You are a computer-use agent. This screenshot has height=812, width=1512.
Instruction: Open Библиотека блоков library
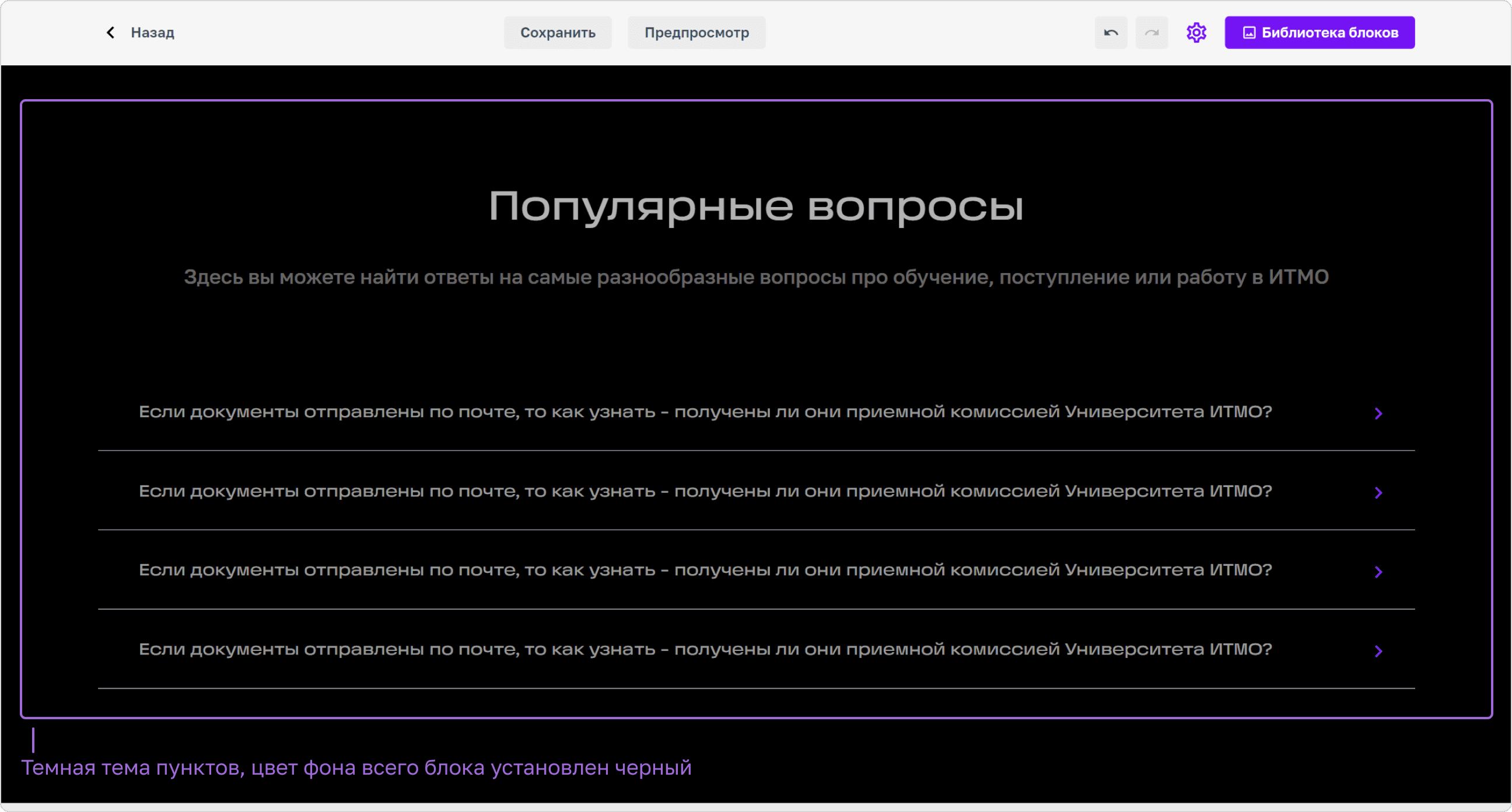point(1319,32)
